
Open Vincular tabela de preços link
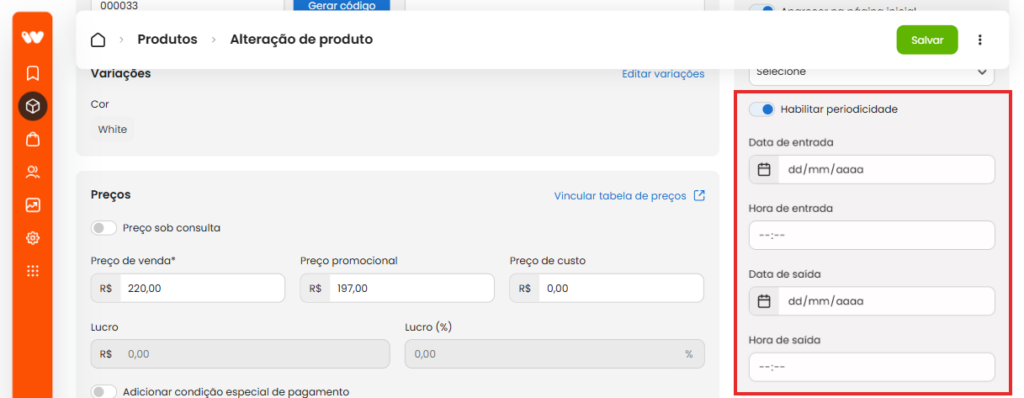(620, 195)
